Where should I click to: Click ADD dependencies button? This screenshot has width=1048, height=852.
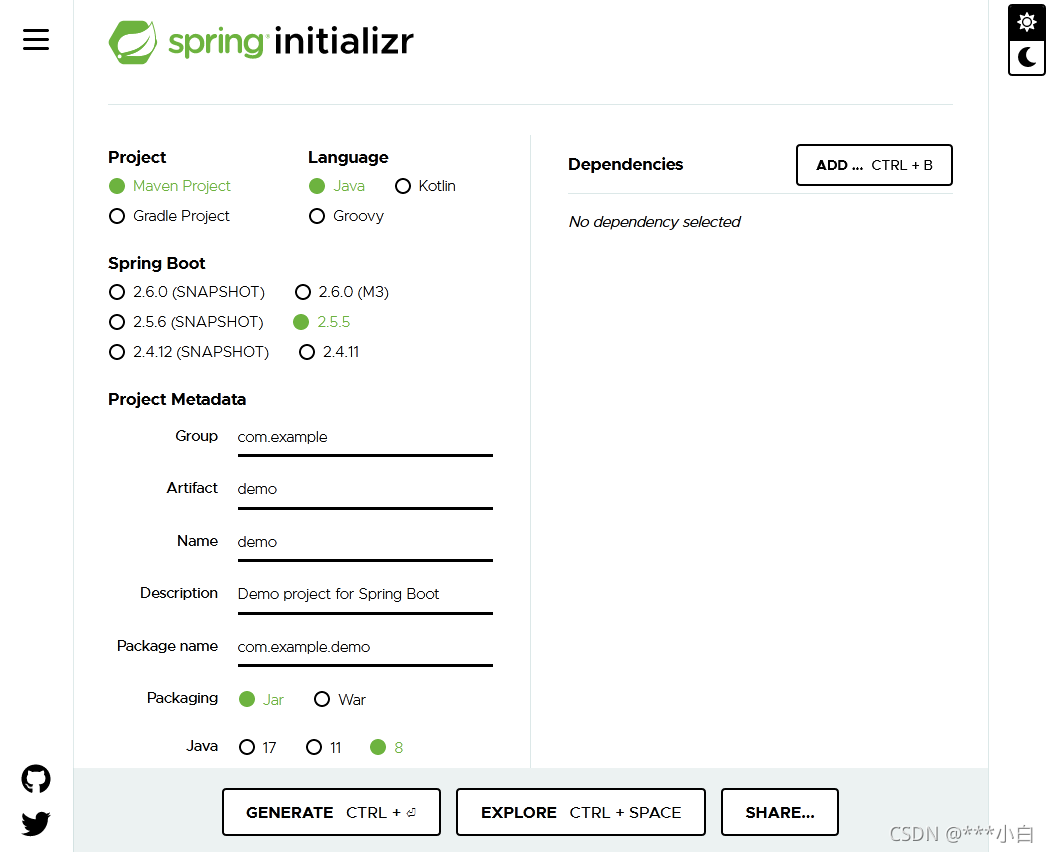pyautogui.click(x=874, y=165)
